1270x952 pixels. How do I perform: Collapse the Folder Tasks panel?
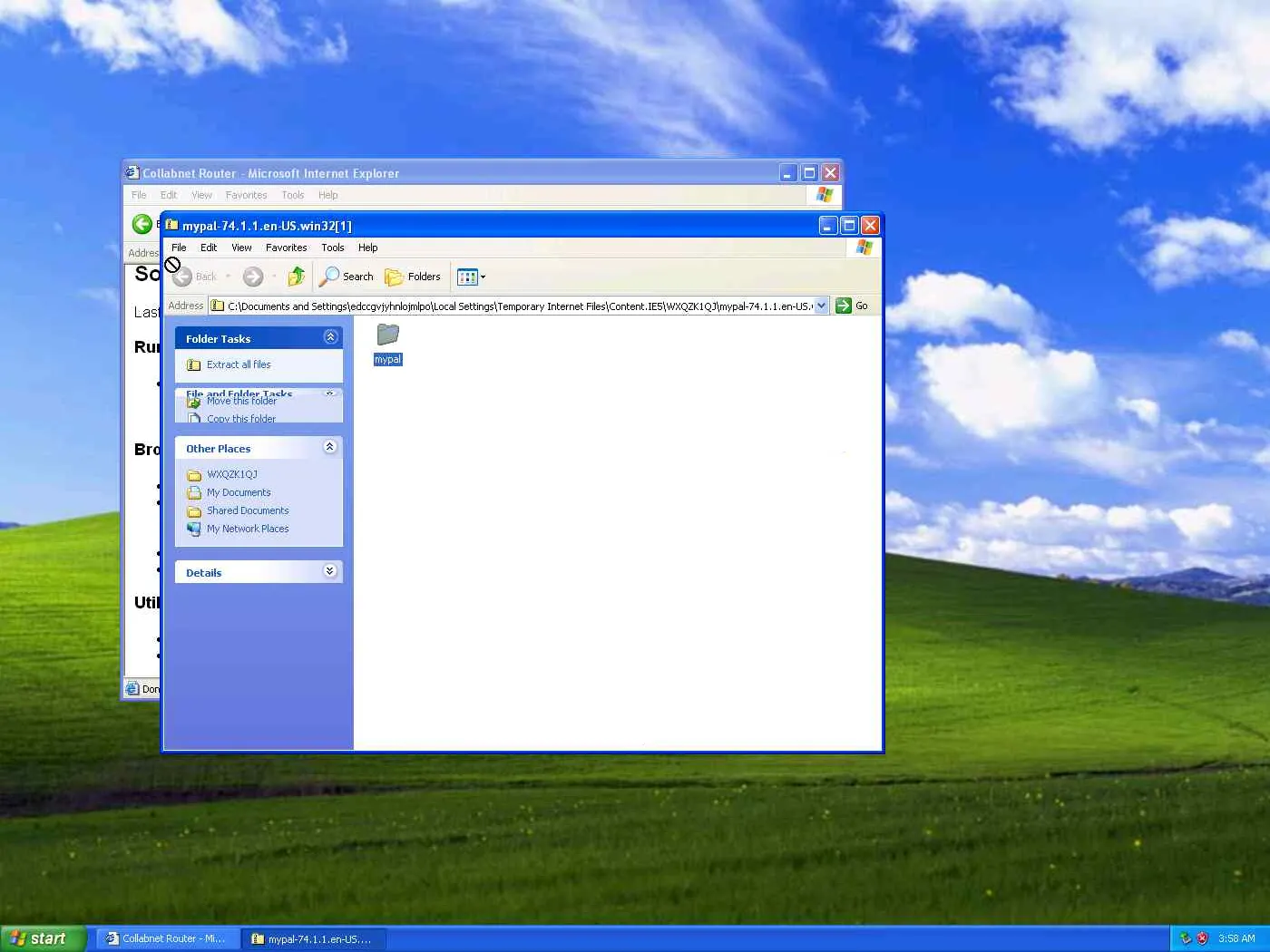pos(330,337)
